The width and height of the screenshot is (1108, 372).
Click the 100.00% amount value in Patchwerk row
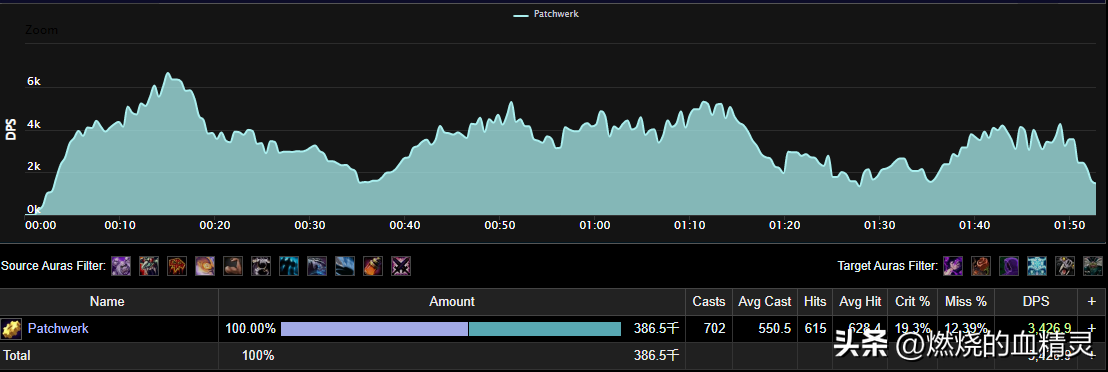250,329
